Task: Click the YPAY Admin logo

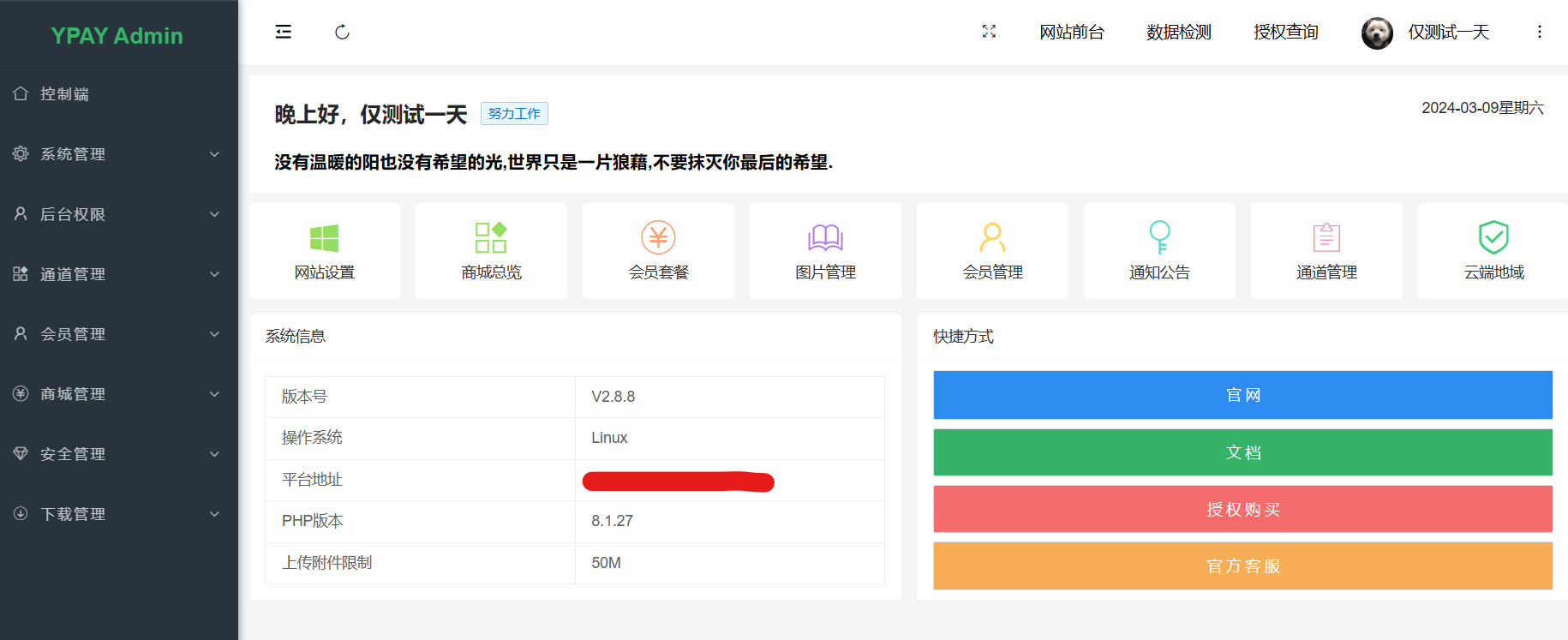Action: pos(117,36)
